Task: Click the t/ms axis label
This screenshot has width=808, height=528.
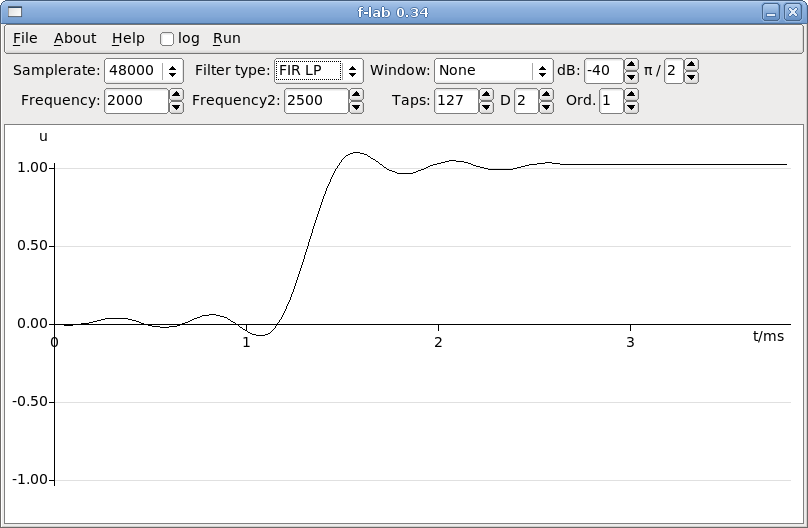Action: 768,336
